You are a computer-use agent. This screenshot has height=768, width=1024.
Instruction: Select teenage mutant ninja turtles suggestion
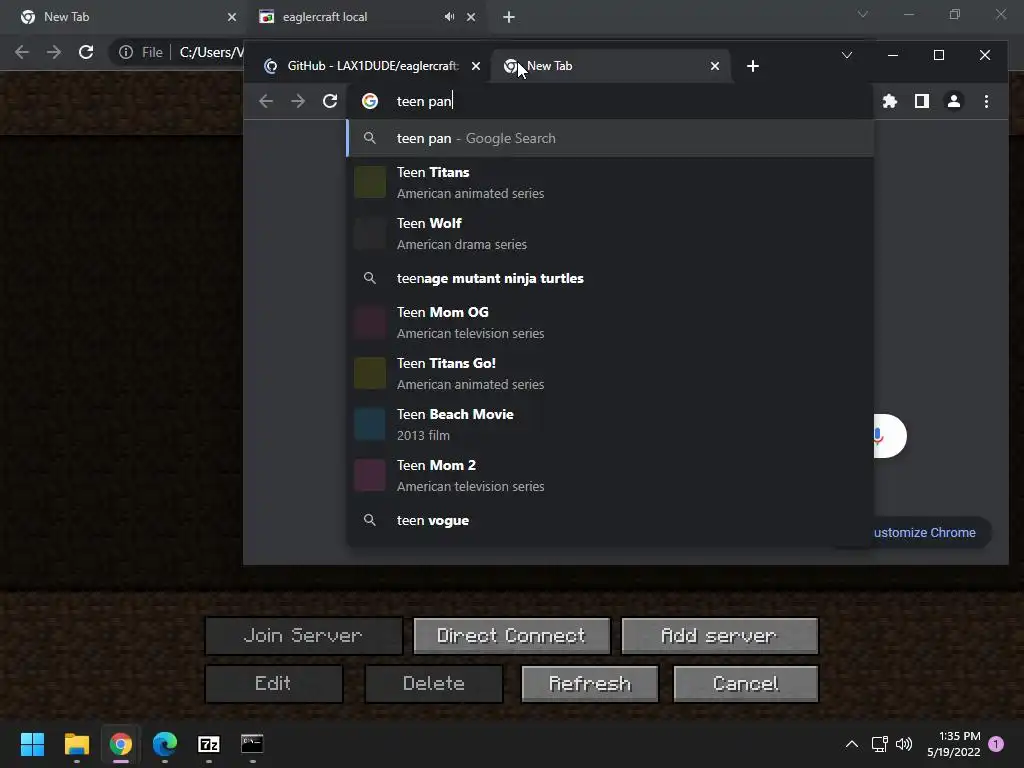(x=610, y=278)
